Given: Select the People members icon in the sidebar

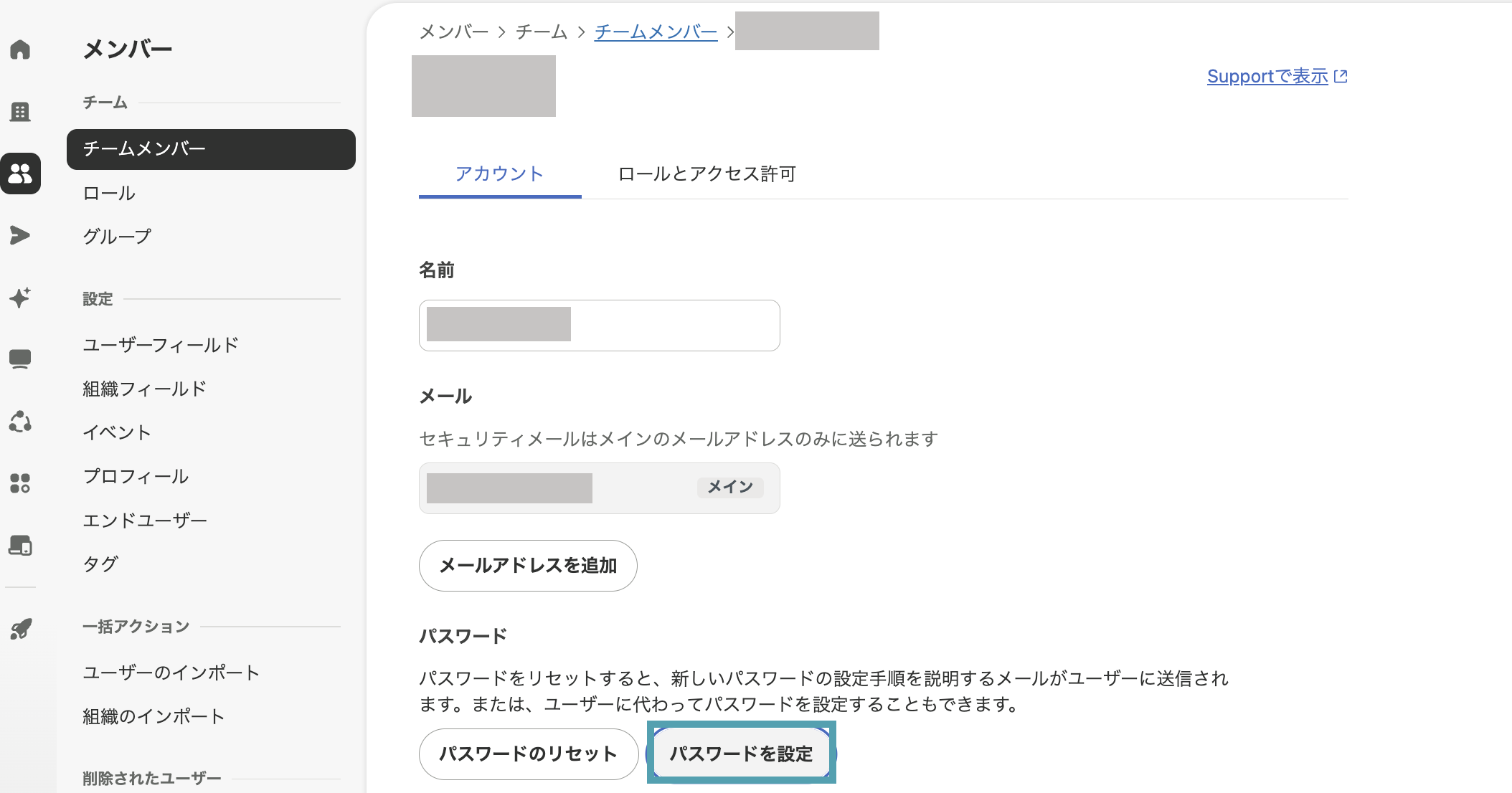Looking at the screenshot, I should point(20,174).
